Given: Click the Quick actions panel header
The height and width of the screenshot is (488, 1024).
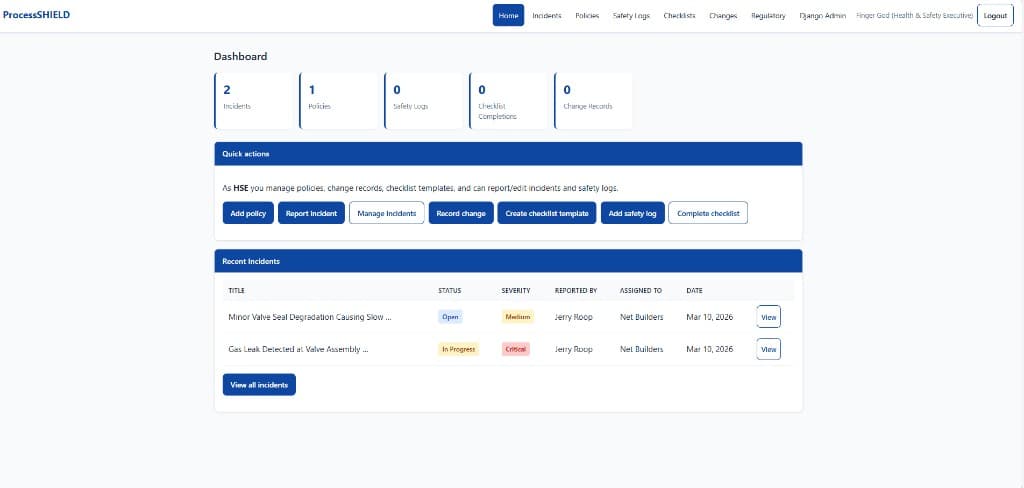Looking at the screenshot, I should coord(508,154).
